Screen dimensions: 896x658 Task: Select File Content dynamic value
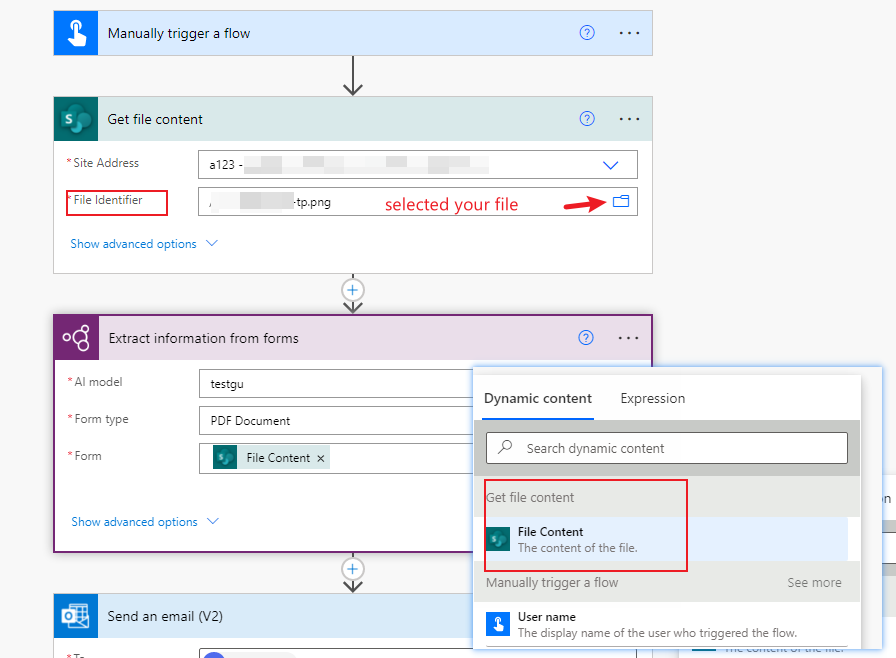666,539
